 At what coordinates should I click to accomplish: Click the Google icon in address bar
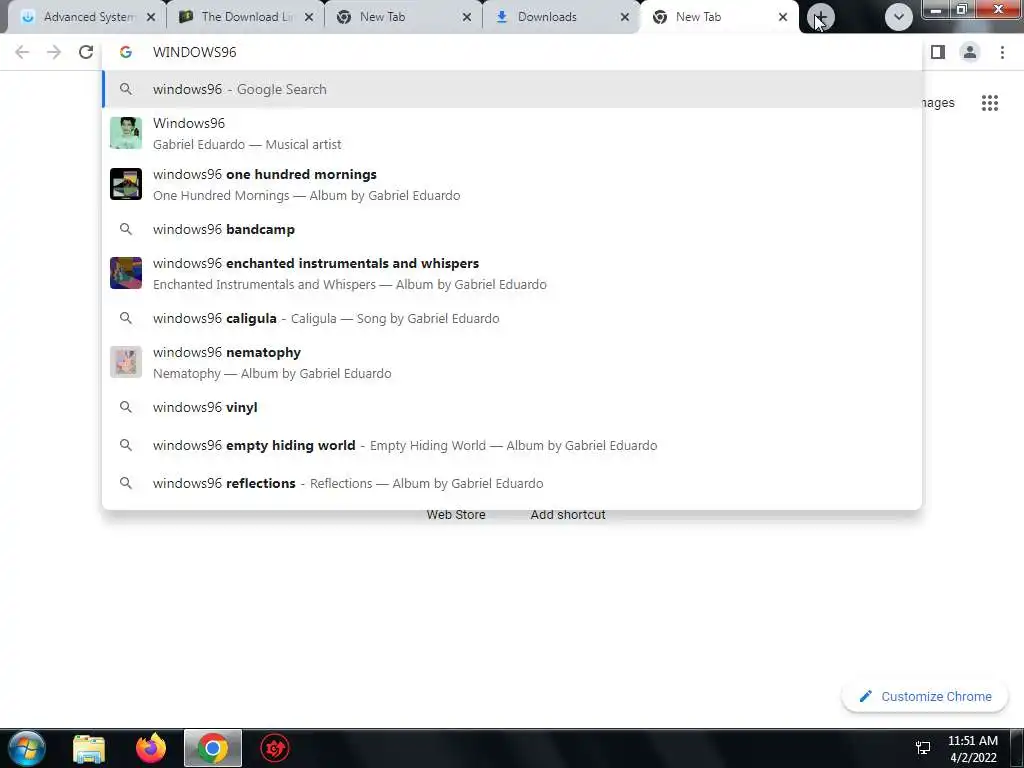pos(126,52)
